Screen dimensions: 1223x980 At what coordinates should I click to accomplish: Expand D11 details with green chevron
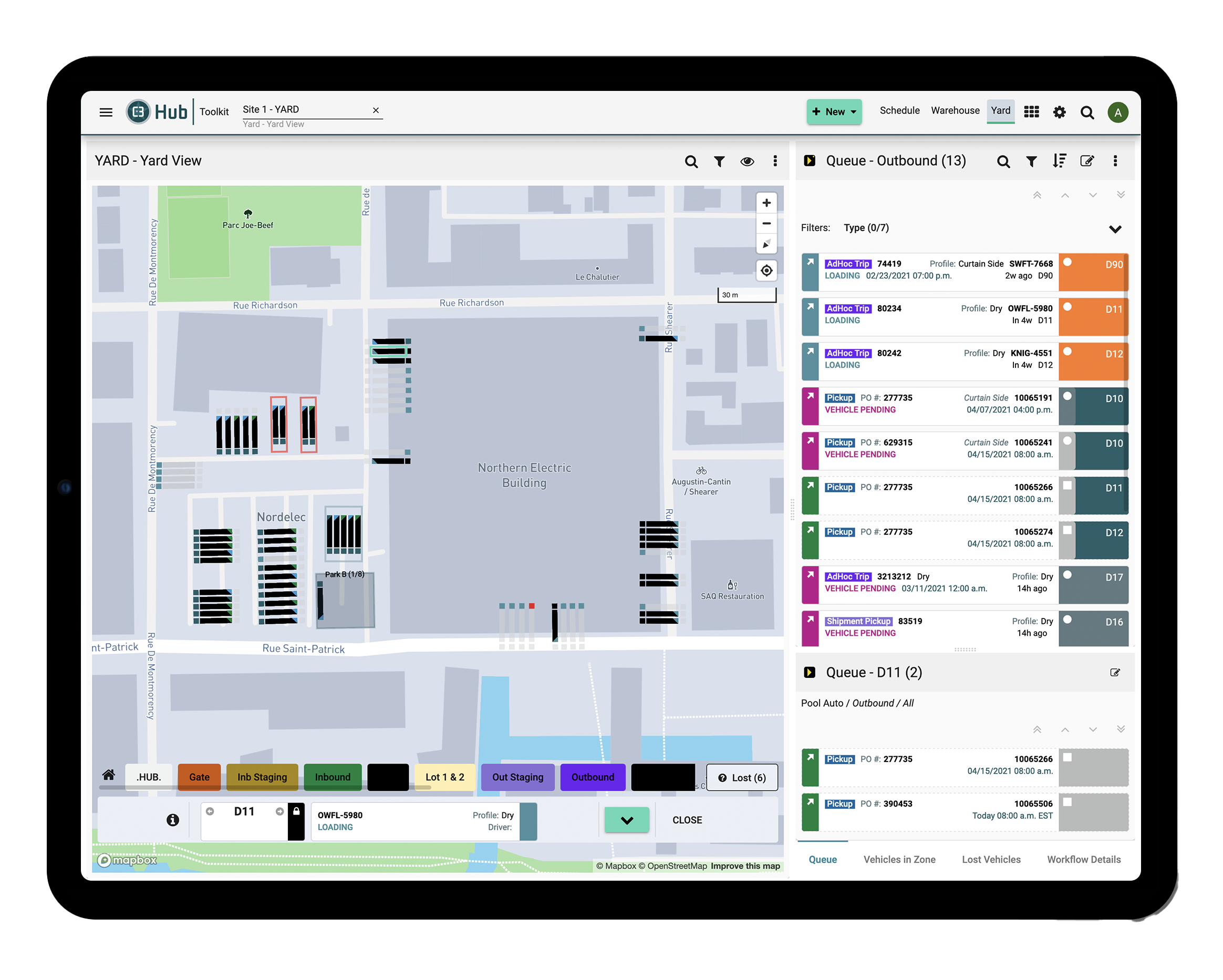tap(626, 819)
